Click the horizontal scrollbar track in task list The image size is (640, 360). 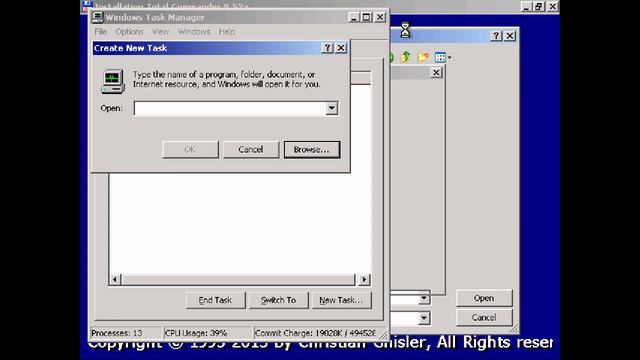[239, 280]
